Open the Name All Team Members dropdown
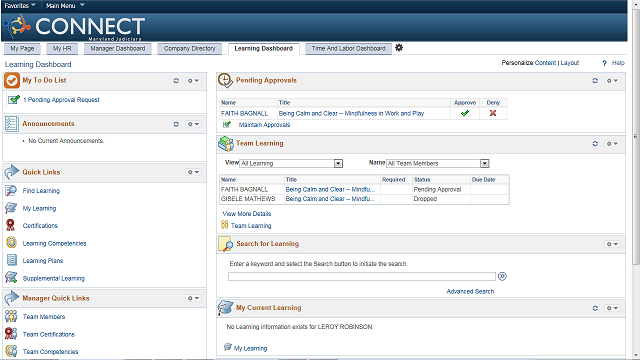 (x=484, y=163)
